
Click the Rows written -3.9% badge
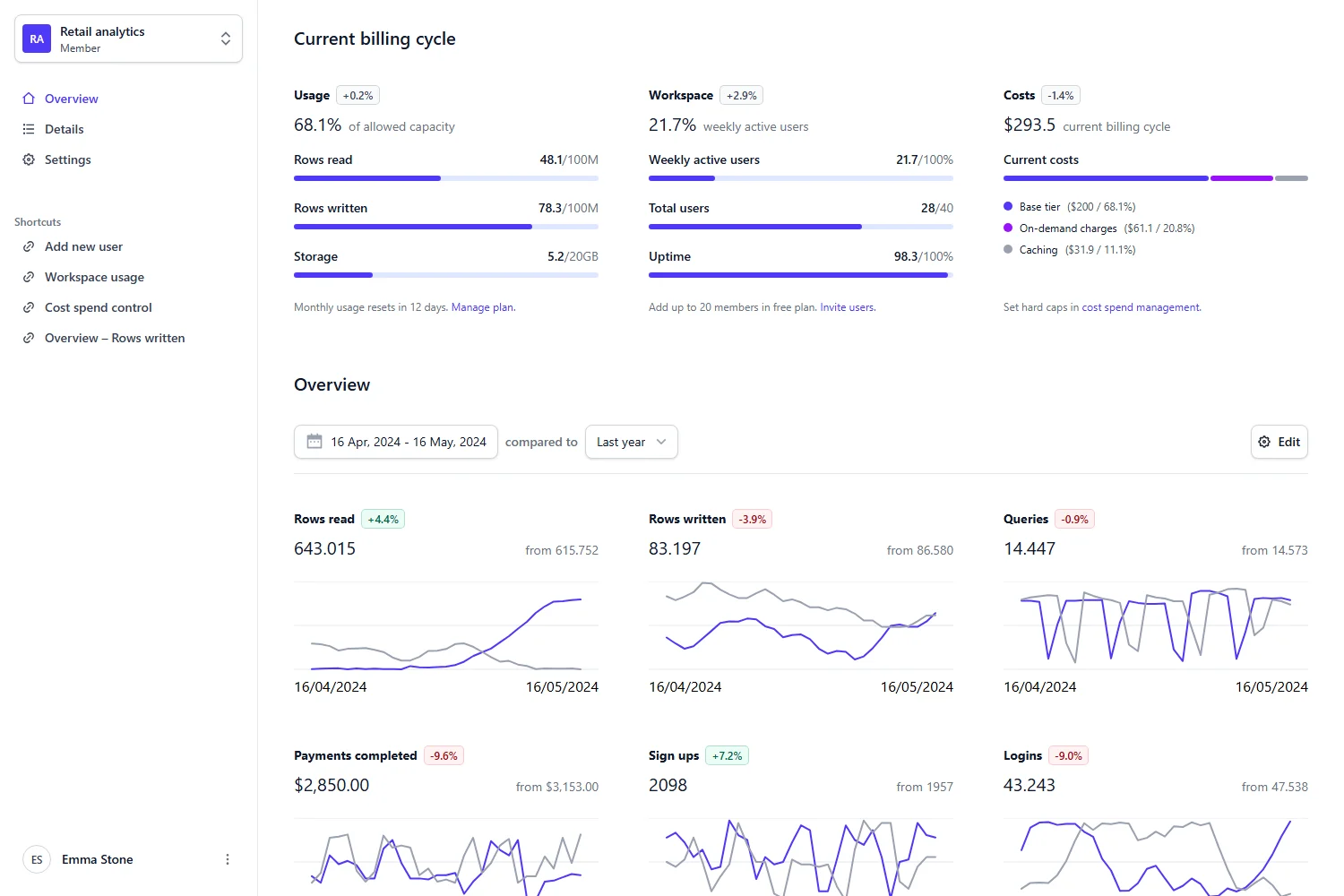click(753, 519)
